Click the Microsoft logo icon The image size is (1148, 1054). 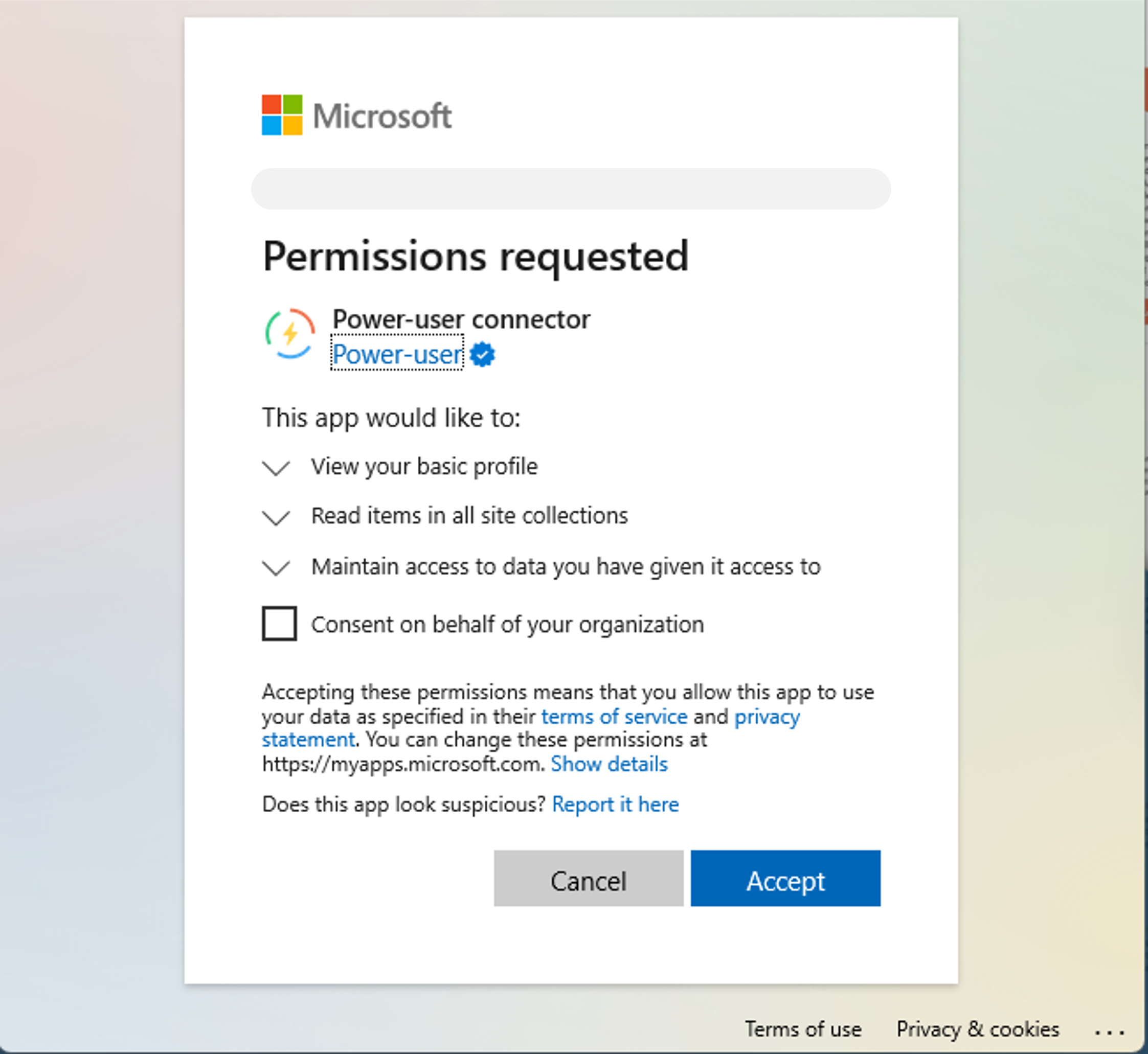[282, 115]
